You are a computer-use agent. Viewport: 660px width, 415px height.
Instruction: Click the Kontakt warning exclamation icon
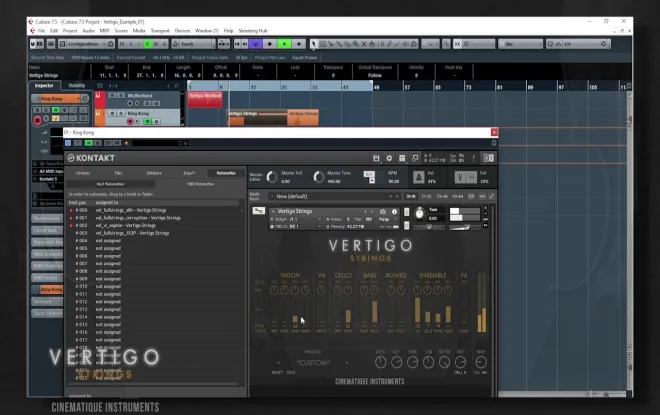click(x=474, y=158)
